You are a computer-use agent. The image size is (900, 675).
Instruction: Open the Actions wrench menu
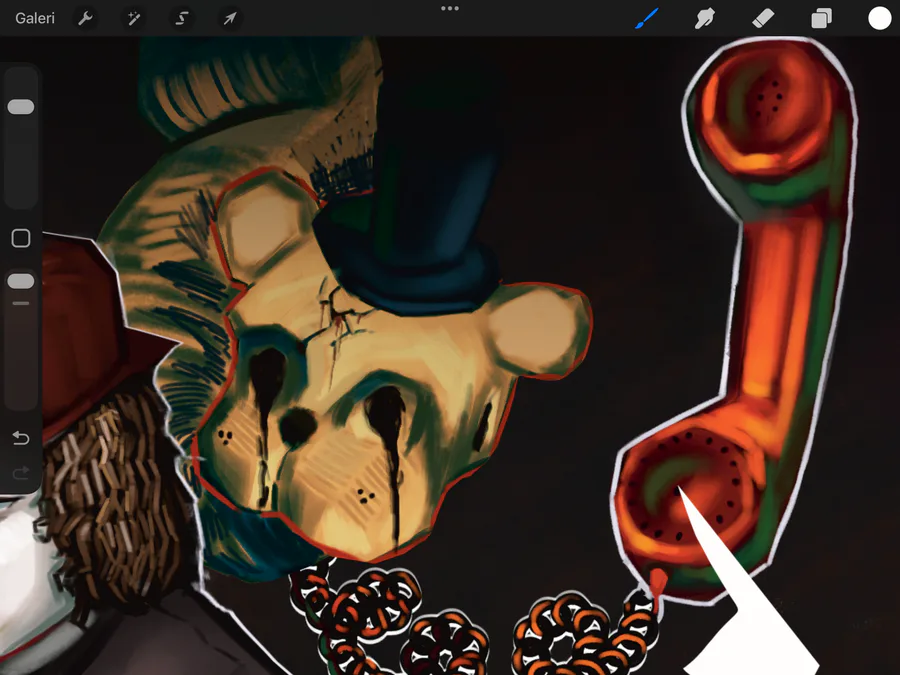click(86, 18)
